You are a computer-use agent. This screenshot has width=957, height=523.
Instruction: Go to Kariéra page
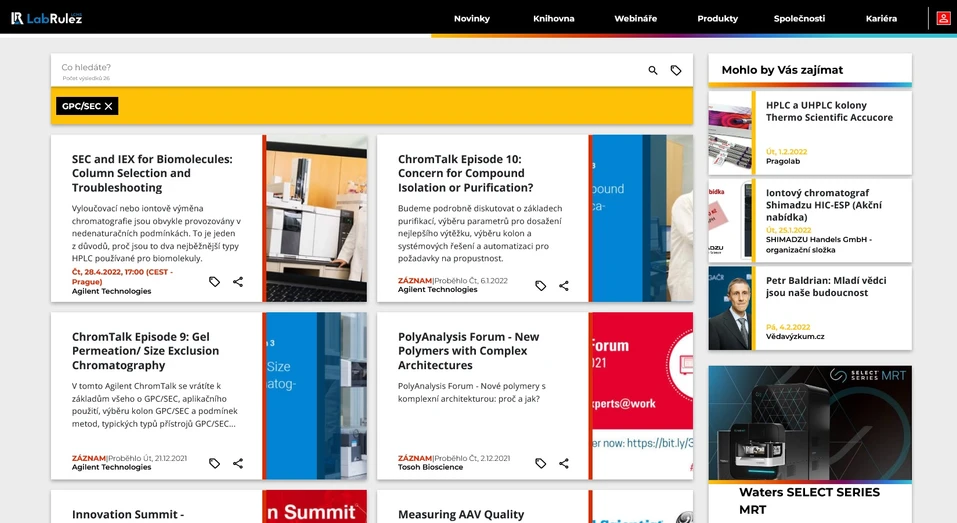coord(881,18)
